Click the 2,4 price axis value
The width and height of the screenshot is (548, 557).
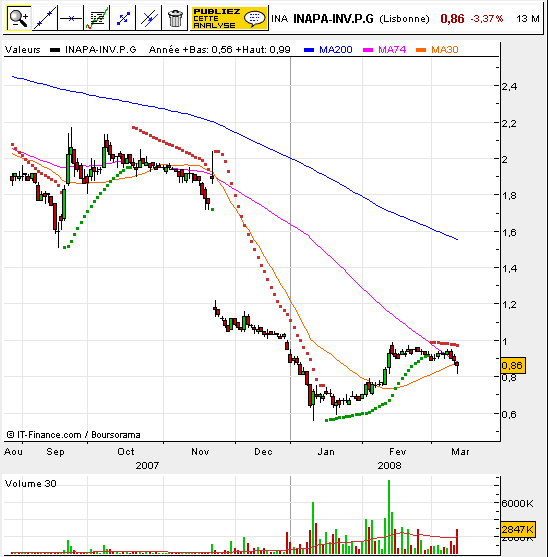(509, 86)
